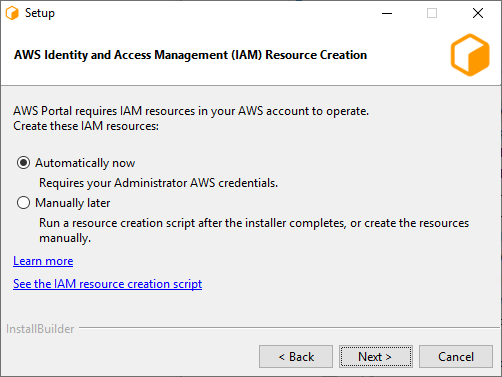Image resolution: width=502 pixels, height=377 pixels.
Task: Click the large orange cube logo in header
Action: (x=470, y=55)
